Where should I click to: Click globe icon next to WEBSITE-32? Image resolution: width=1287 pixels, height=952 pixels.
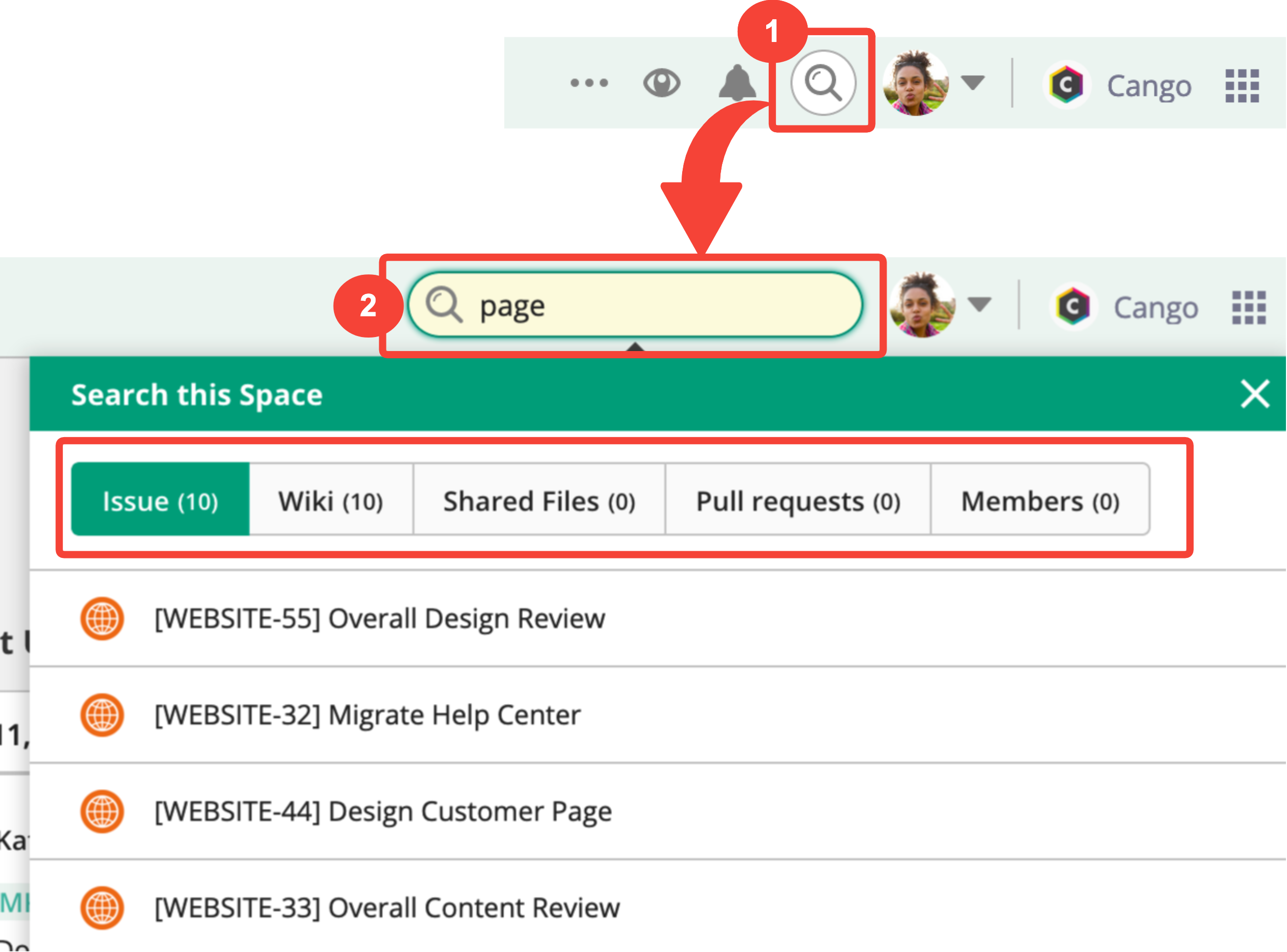coord(103,716)
